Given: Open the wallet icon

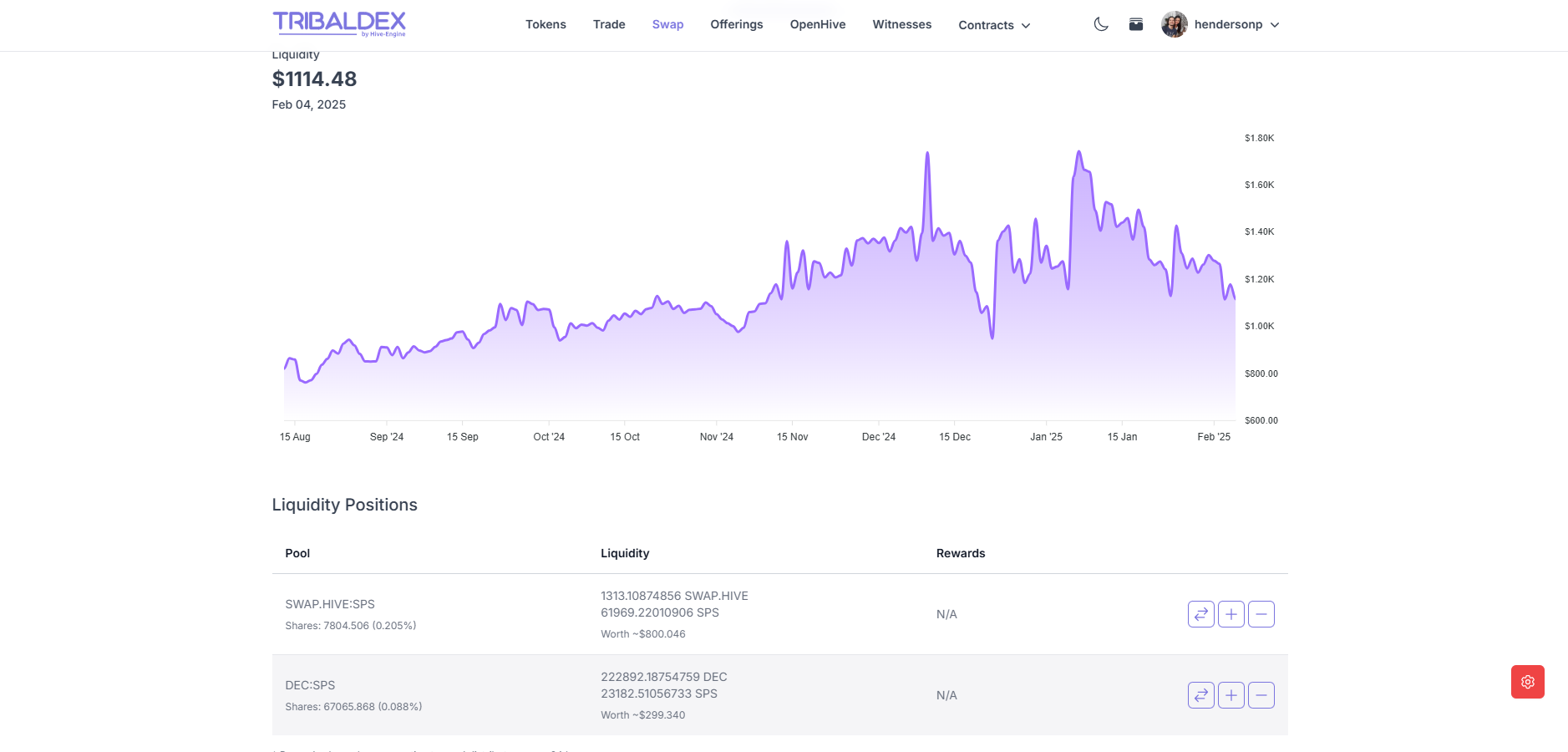Looking at the screenshot, I should click(x=1136, y=24).
